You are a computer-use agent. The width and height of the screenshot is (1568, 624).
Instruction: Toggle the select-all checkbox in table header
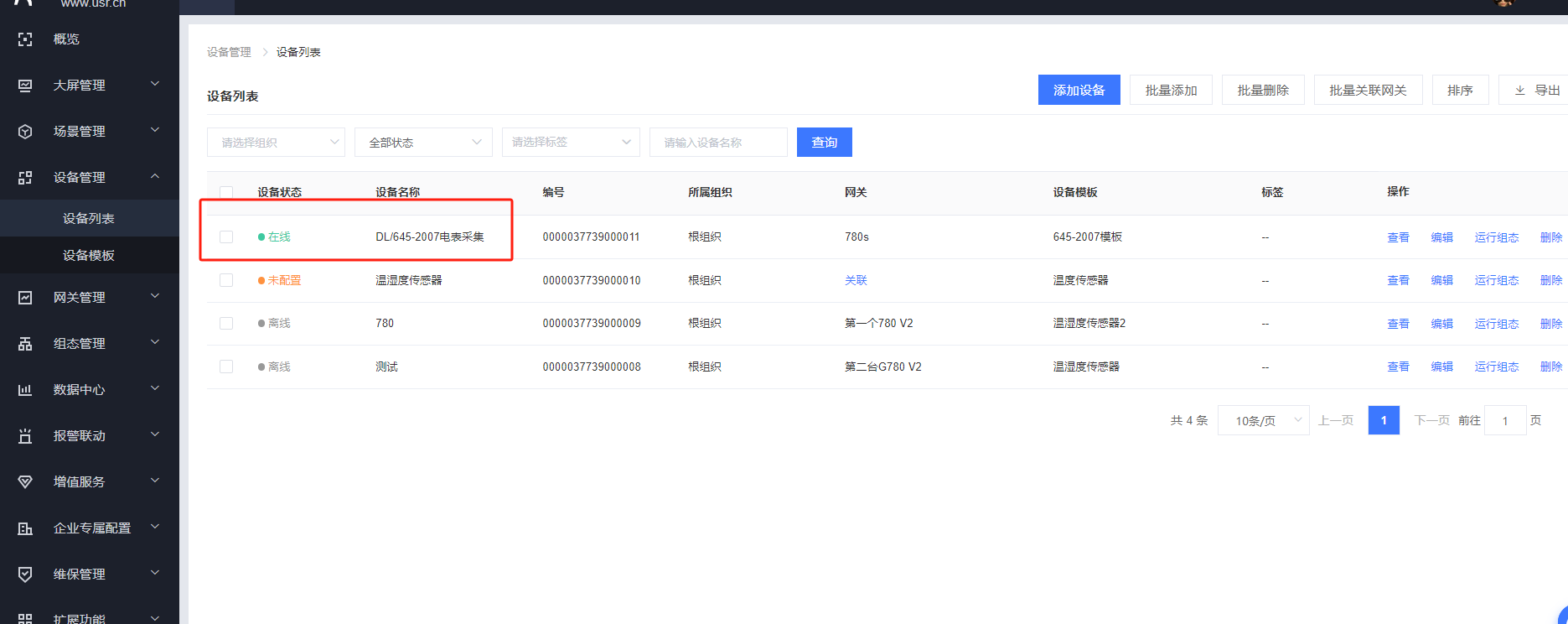226,192
